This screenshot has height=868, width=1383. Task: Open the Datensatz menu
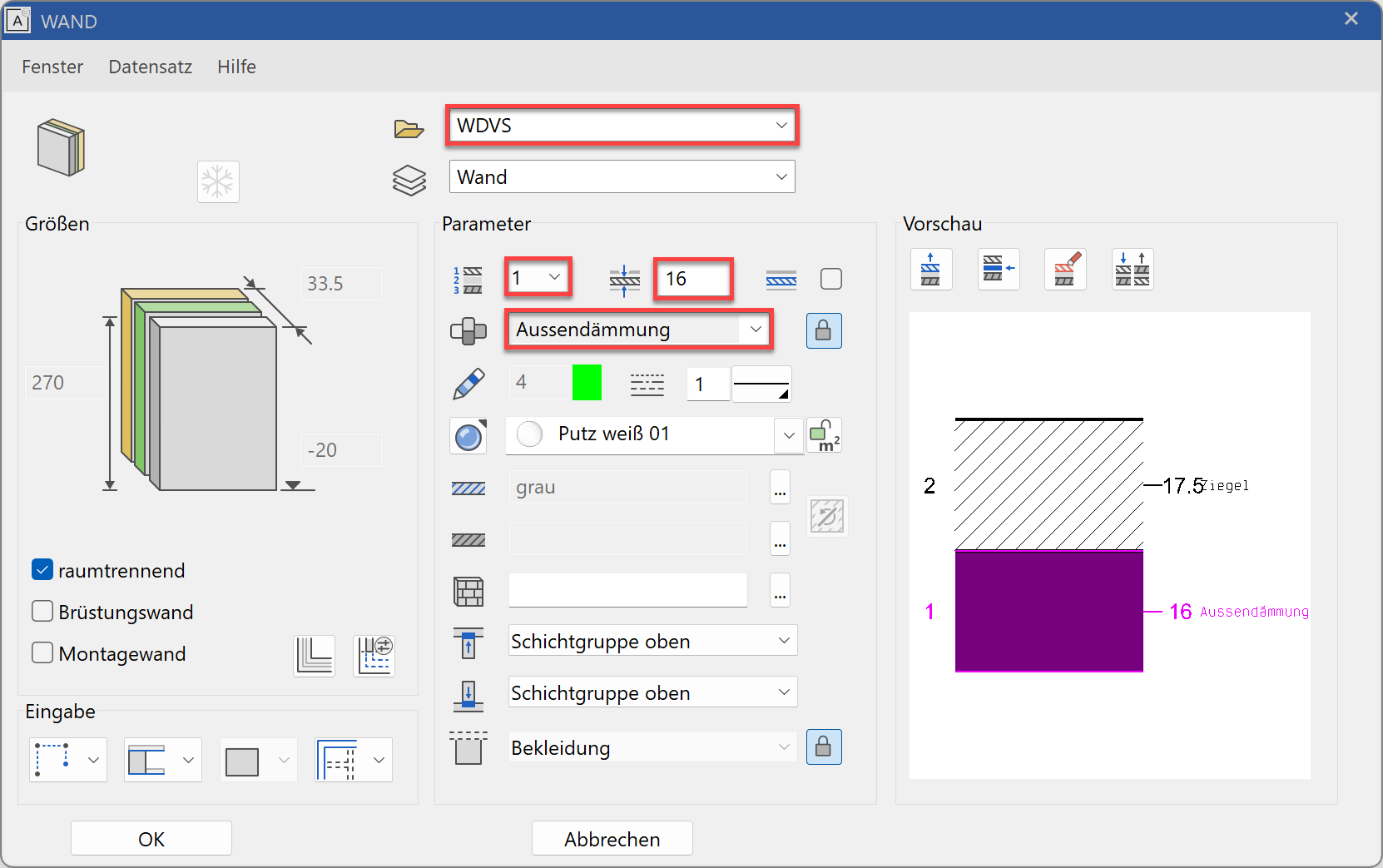(150, 67)
